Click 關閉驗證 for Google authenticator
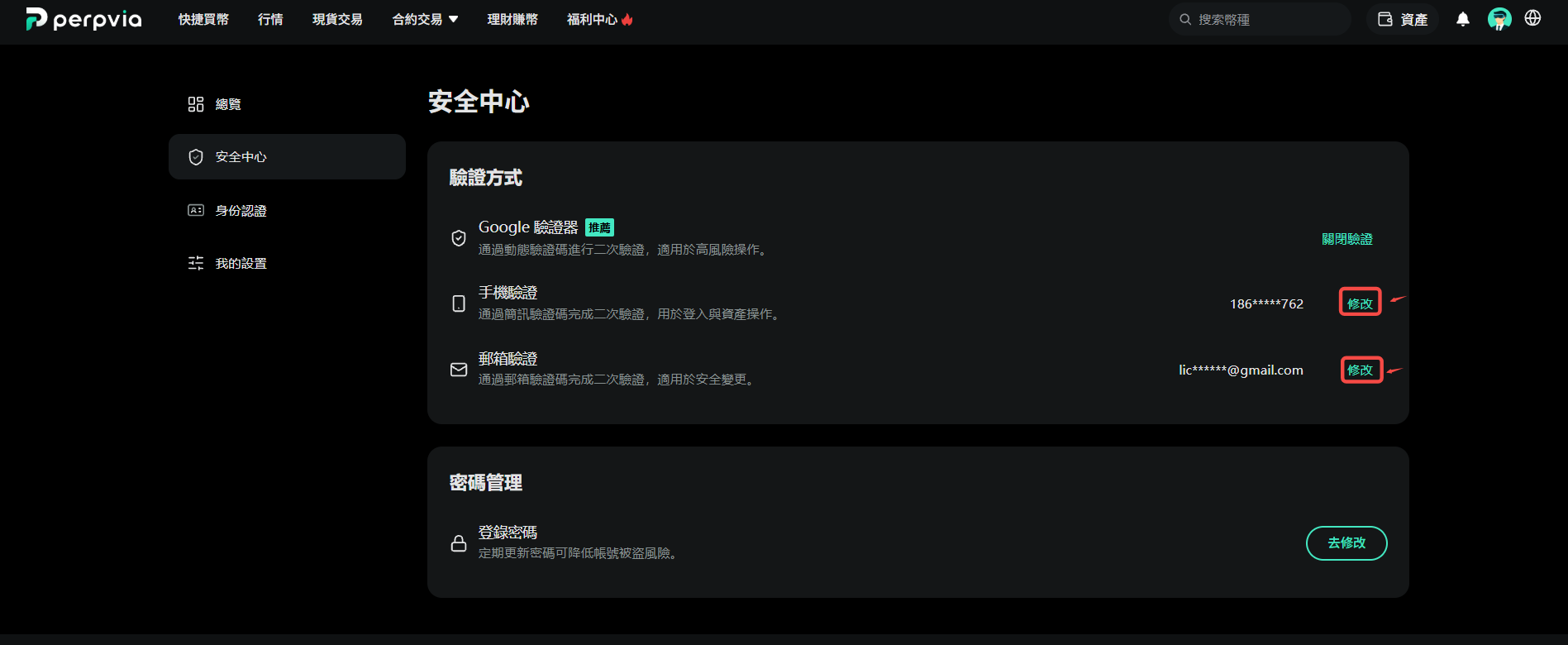This screenshot has width=1568, height=645. [1346, 238]
